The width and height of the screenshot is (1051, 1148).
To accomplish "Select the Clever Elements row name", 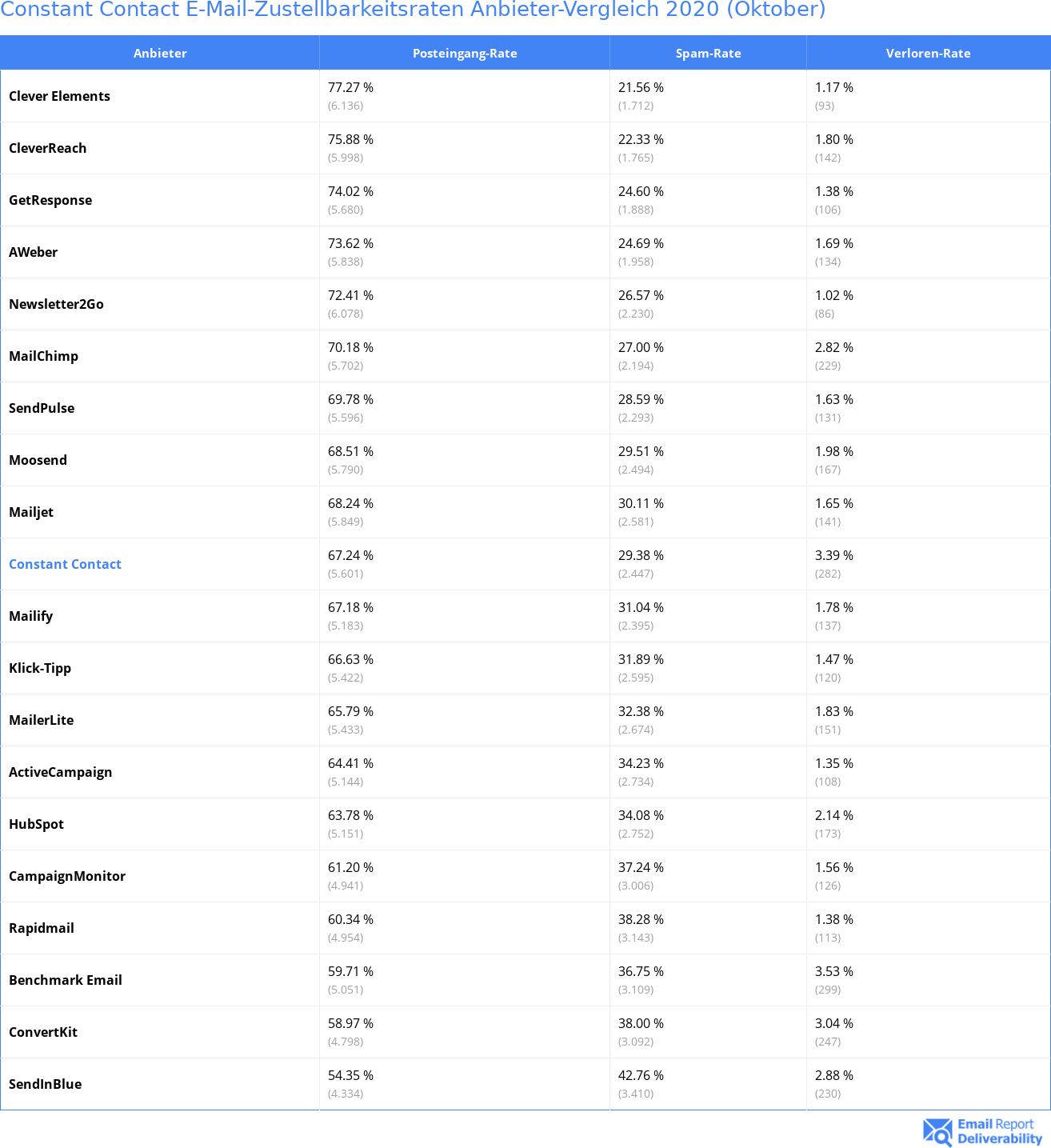I will 59,96.
